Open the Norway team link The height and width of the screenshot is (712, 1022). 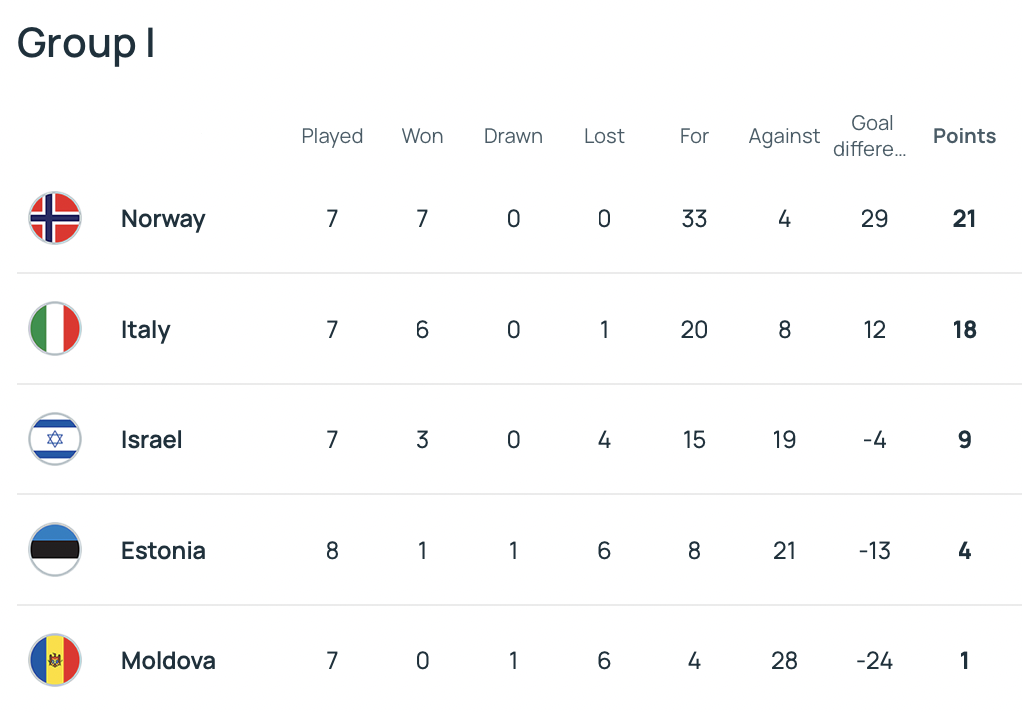(163, 219)
